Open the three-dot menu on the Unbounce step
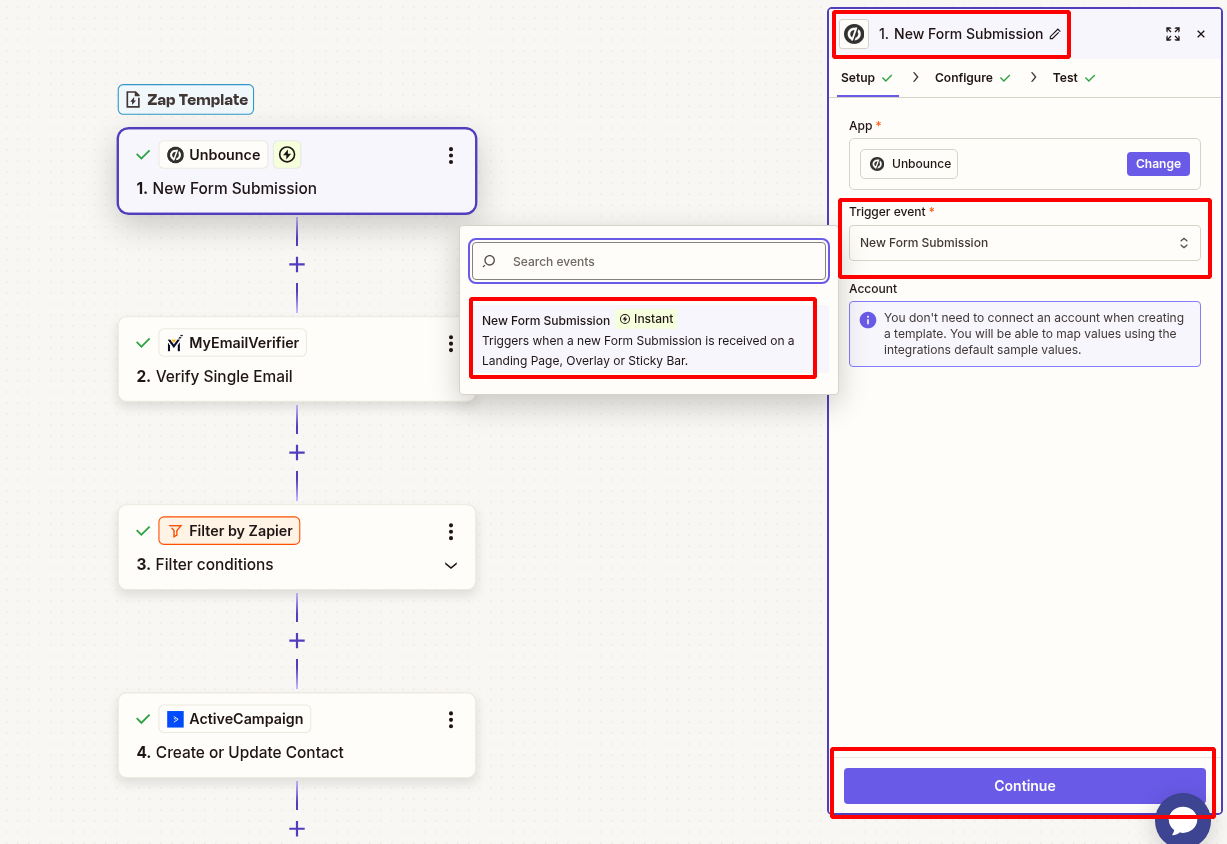This screenshot has height=844, width=1227. tap(451, 155)
